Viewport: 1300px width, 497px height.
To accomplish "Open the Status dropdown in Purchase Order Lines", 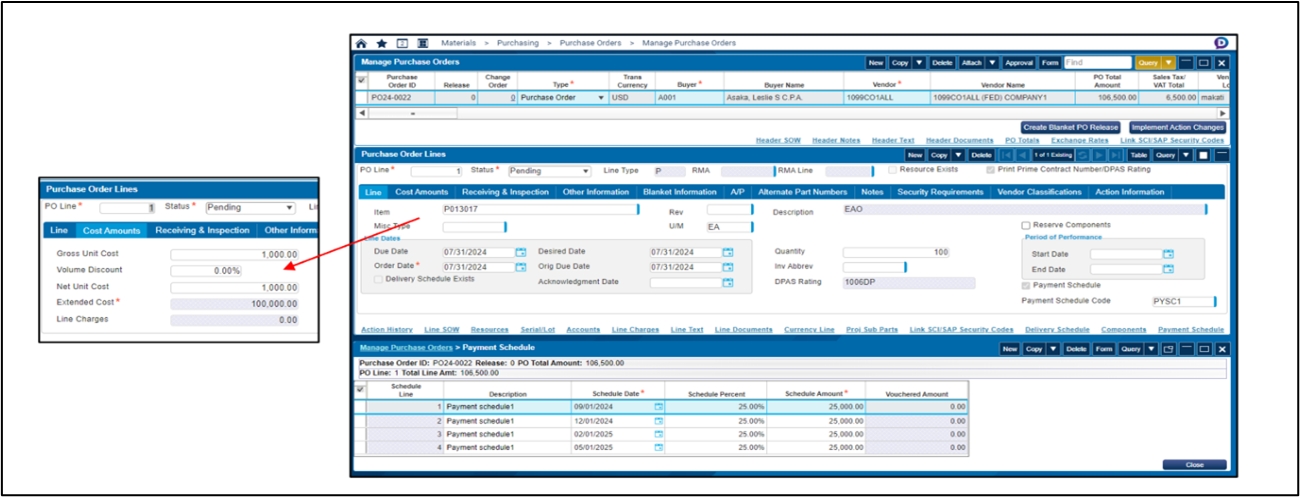I will (x=585, y=171).
